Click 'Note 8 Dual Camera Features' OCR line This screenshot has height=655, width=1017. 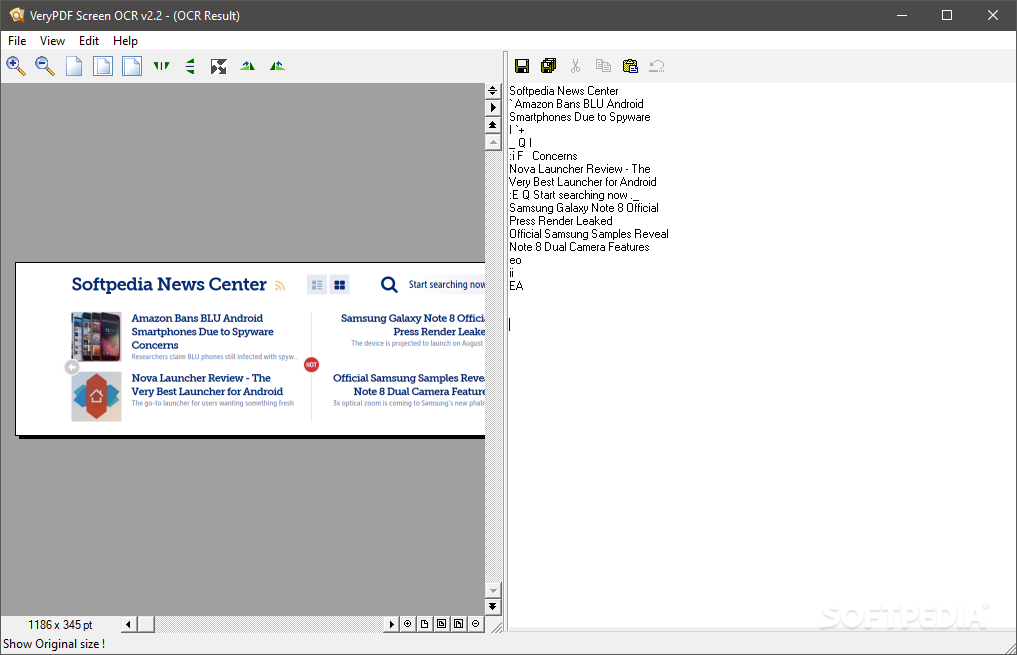(x=579, y=246)
